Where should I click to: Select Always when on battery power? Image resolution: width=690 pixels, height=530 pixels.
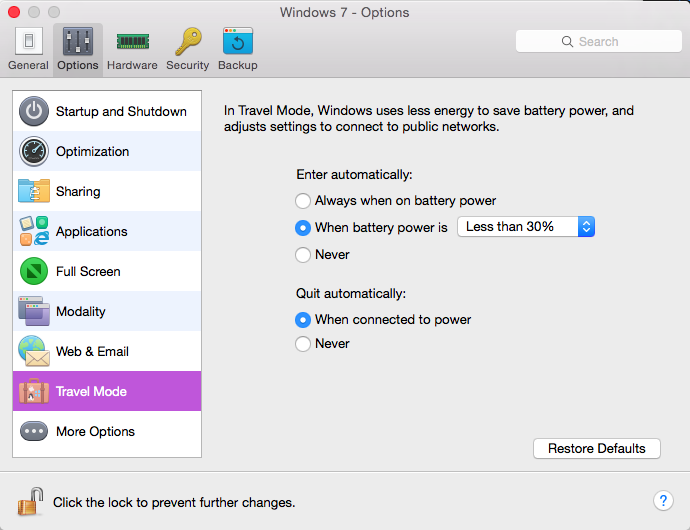(303, 201)
